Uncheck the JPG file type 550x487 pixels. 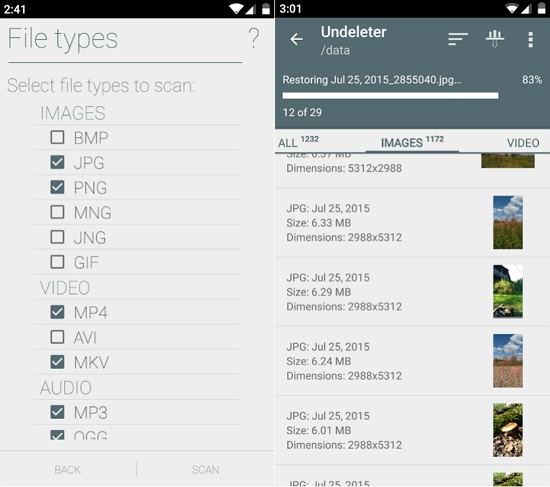pos(57,162)
